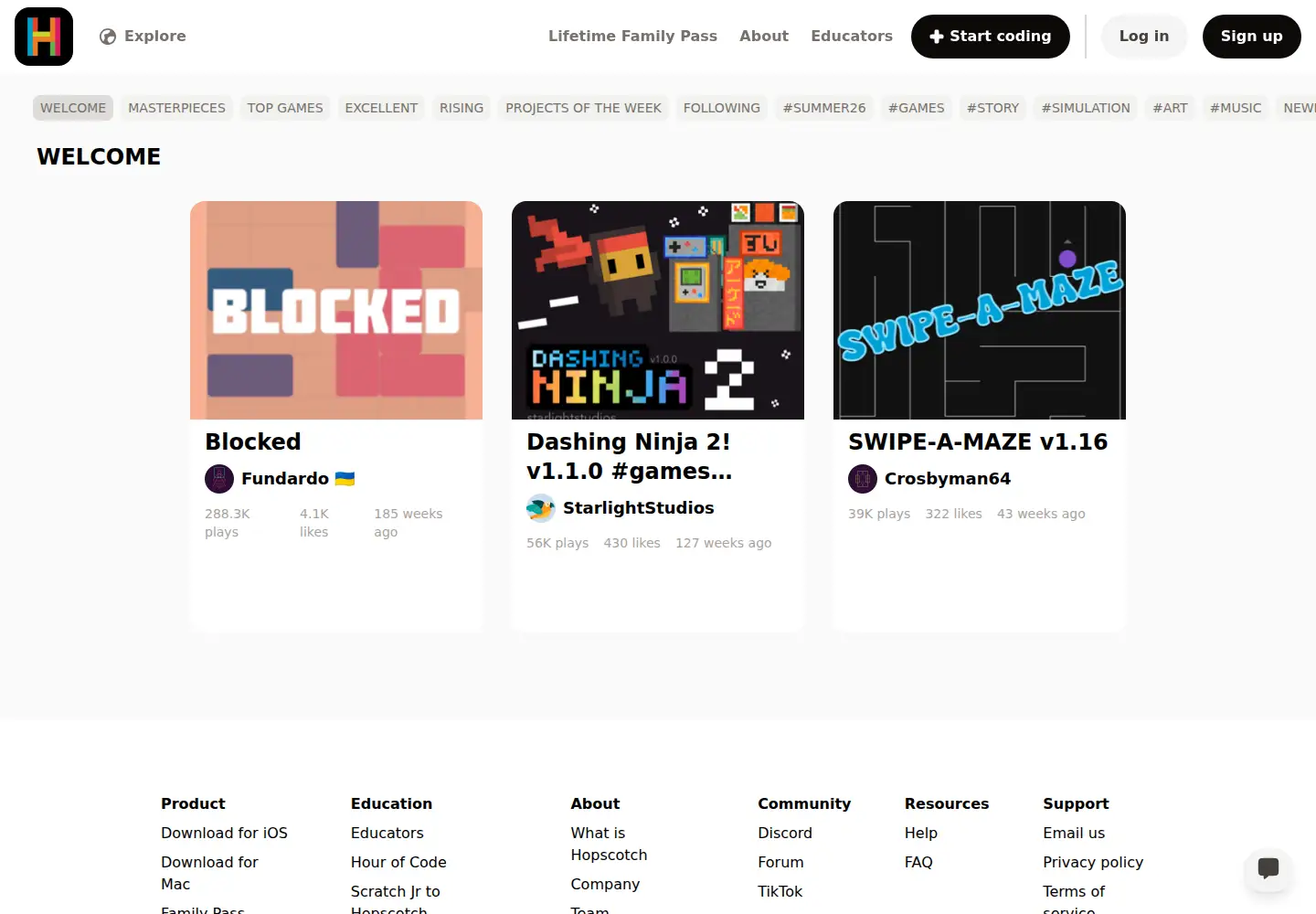Open the StarlightStudios username link
Image resolution: width=1316 pixels, height=914 pixels.
point(639,508)
